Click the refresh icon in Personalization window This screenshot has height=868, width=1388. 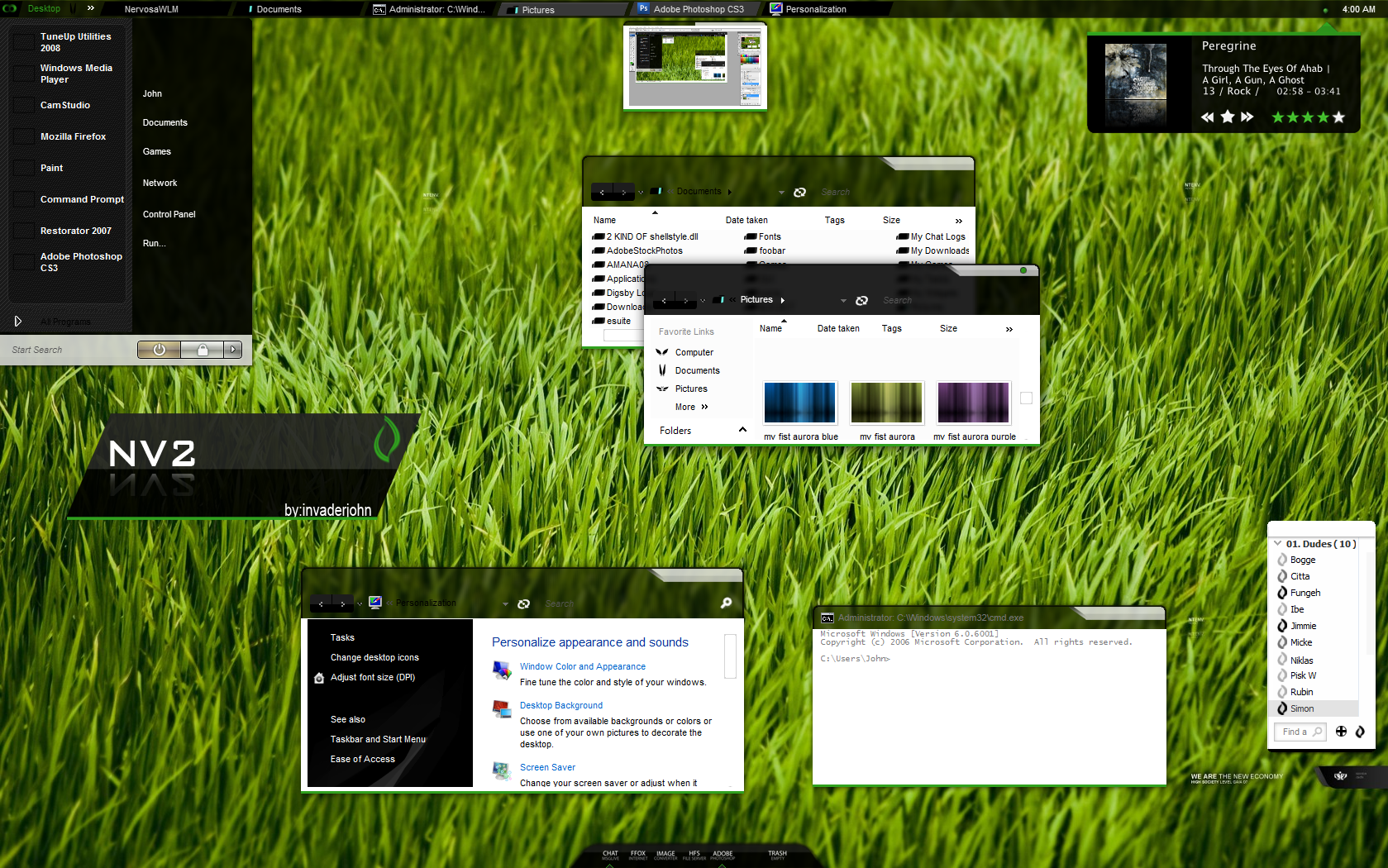click(x=523, y=603)
